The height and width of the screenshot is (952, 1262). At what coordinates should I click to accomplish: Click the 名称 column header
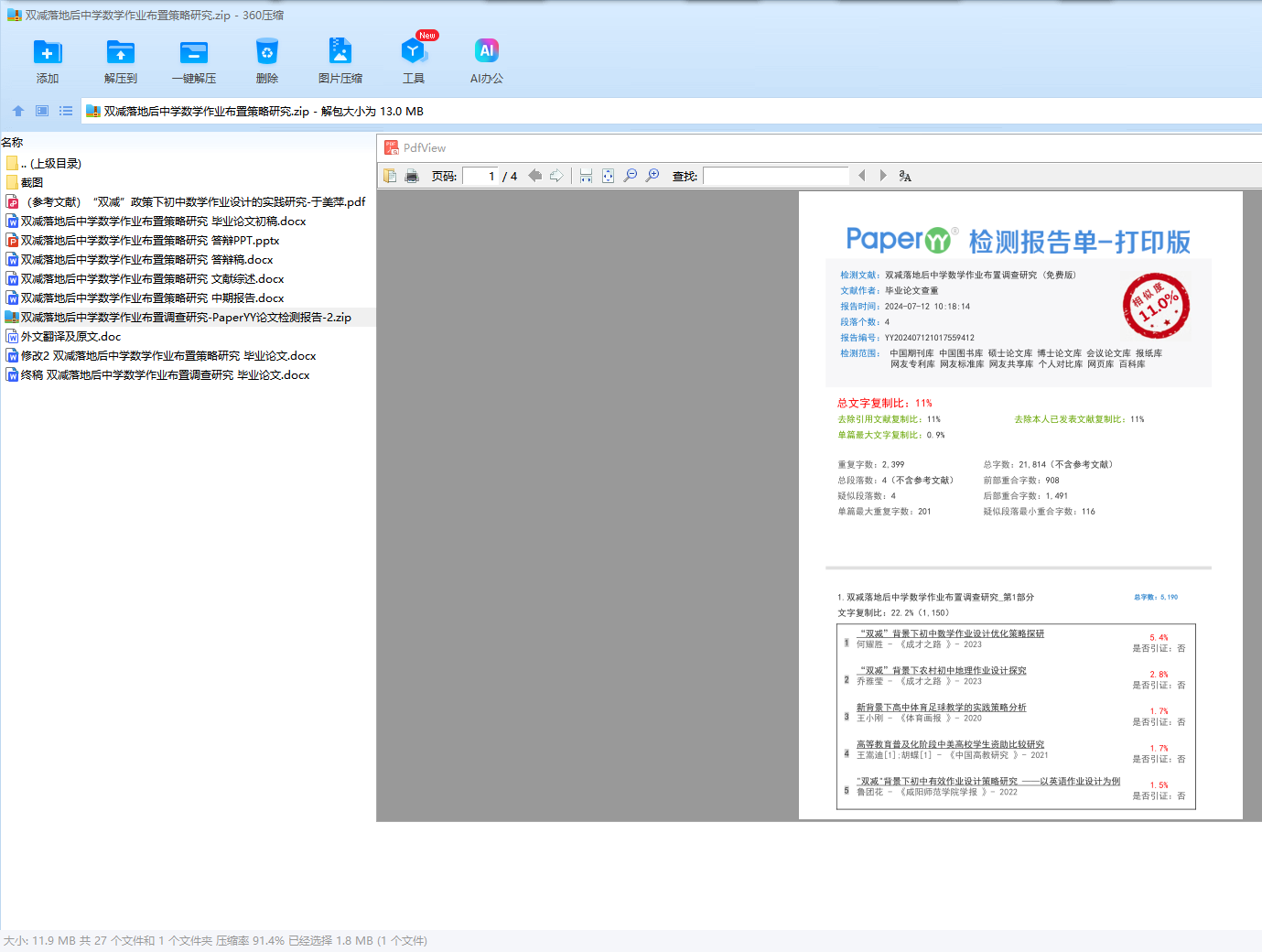(12, 143)
